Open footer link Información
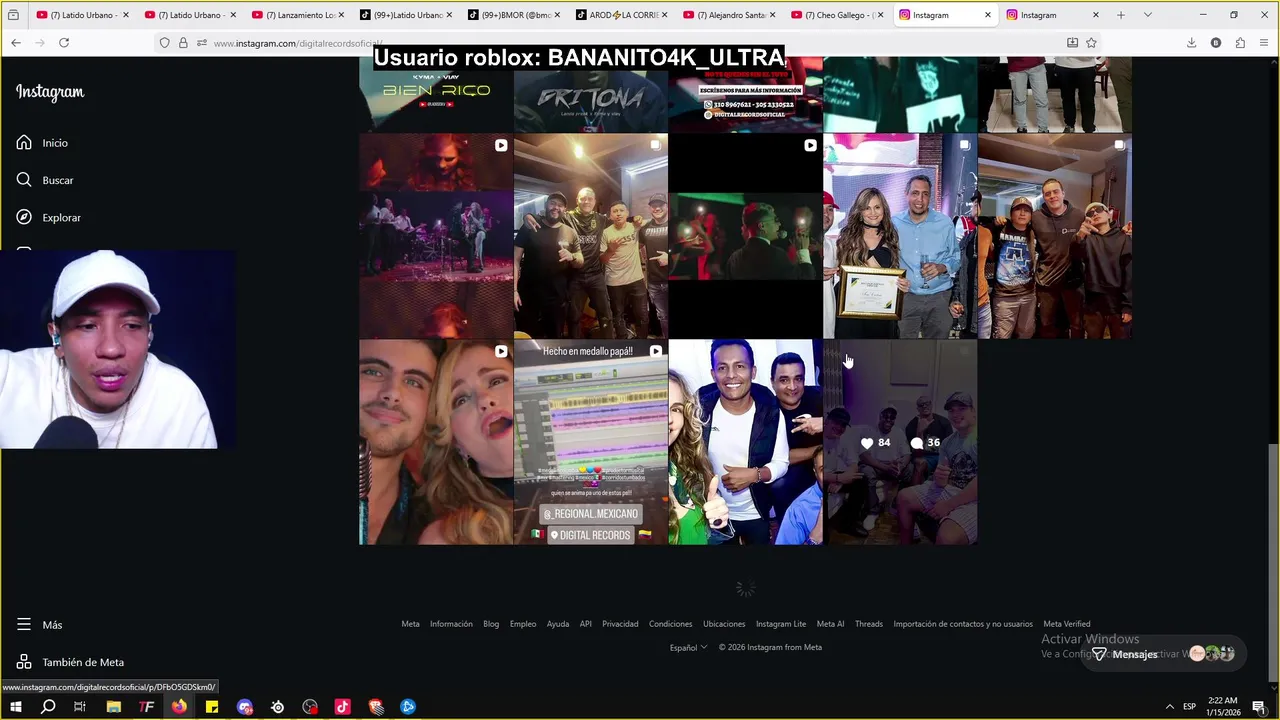Screen dimensions: 1280x720 click(451, 624)
